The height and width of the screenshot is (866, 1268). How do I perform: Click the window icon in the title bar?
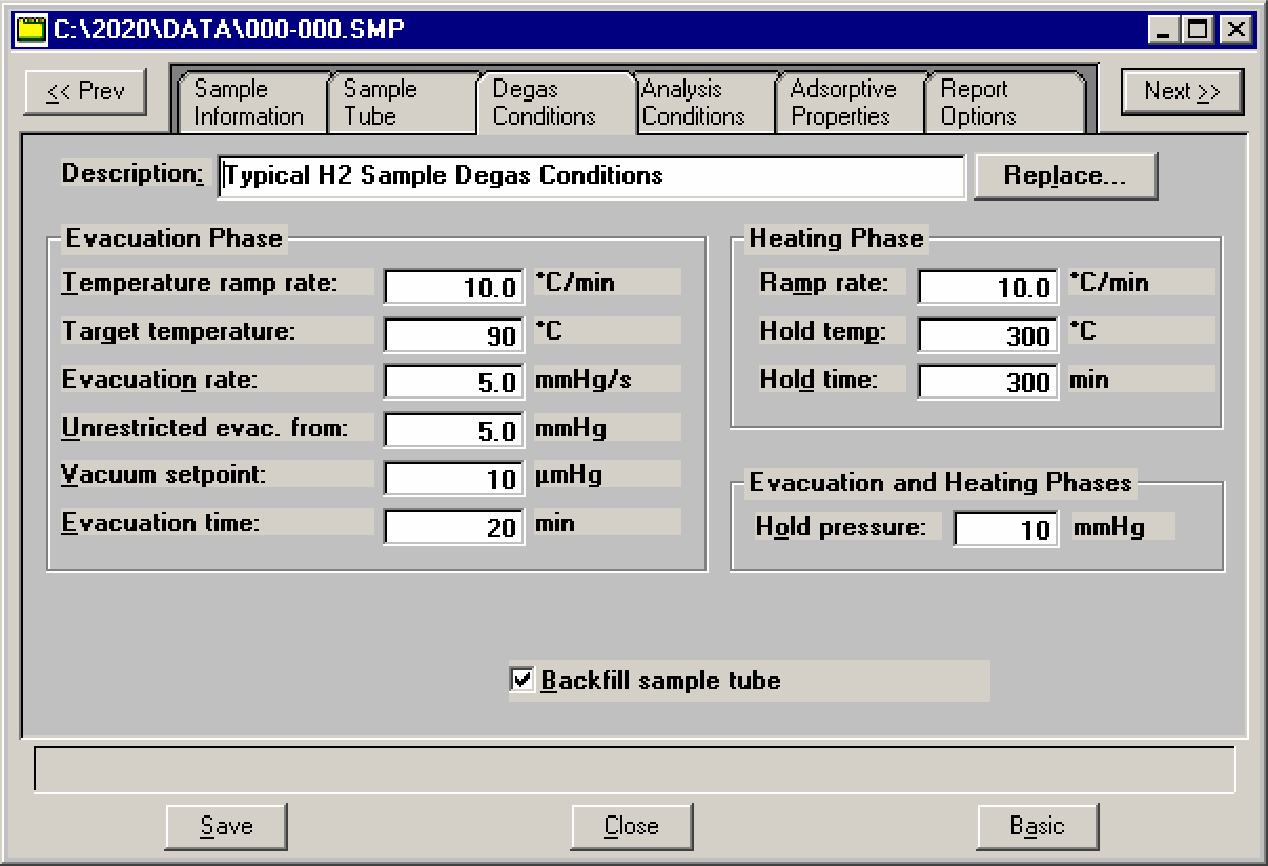pos(32,29)
